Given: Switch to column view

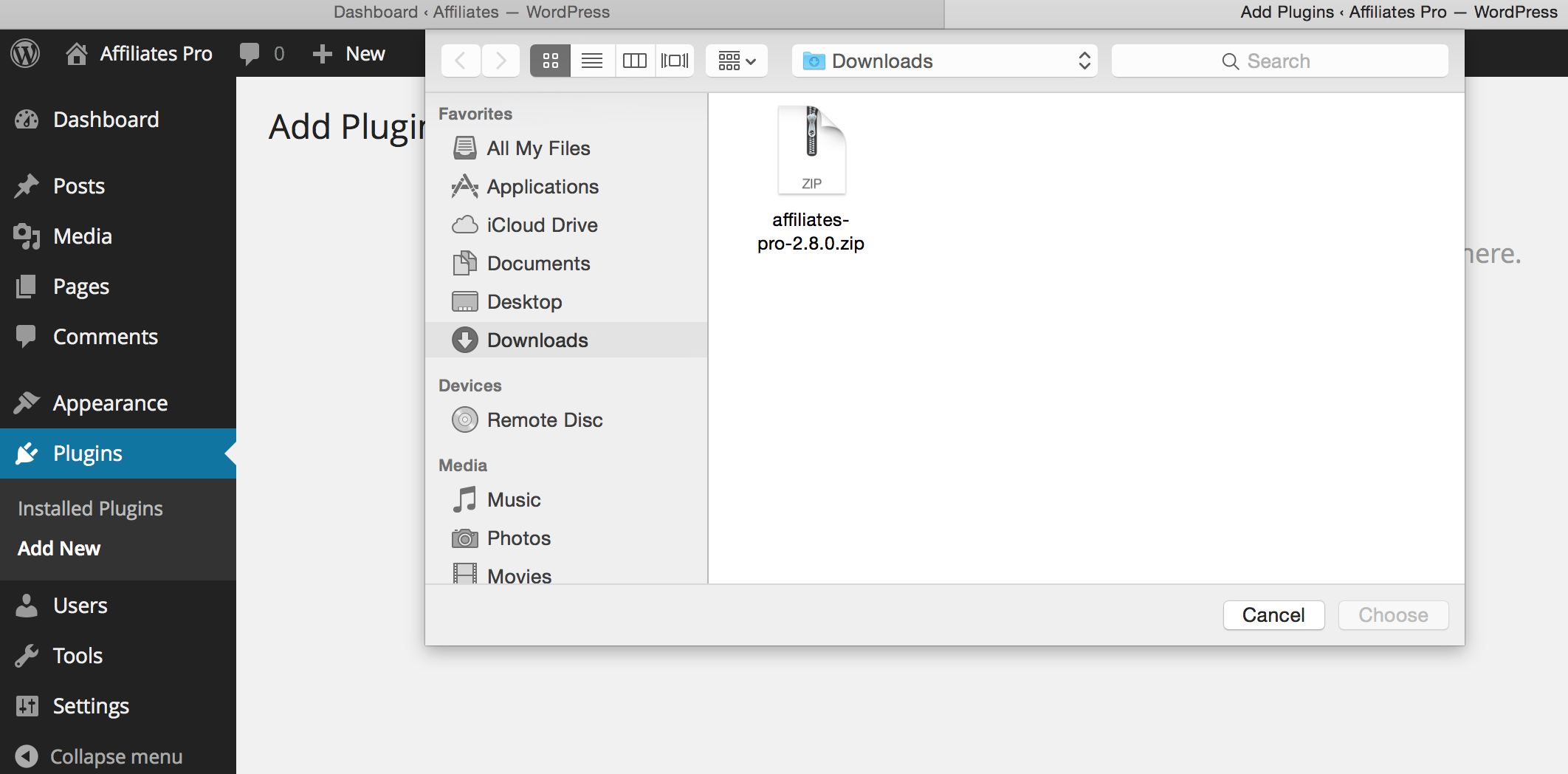Looking at the screenshot, I should click(634, 61).
